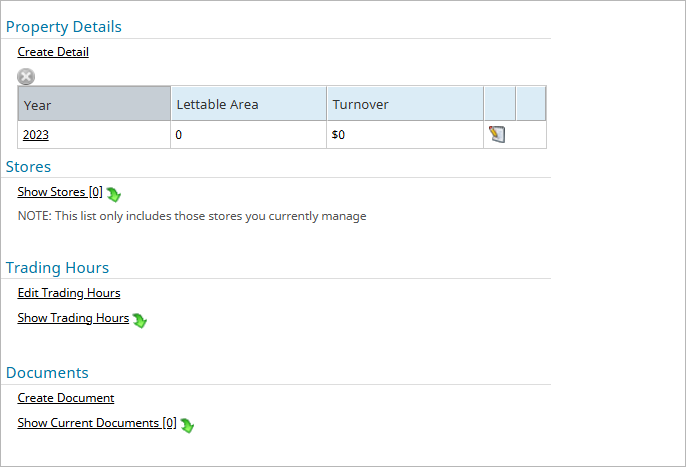Select the Lettable Area value 0 cell
Screen dimensions: 686x467
point(248,135)
